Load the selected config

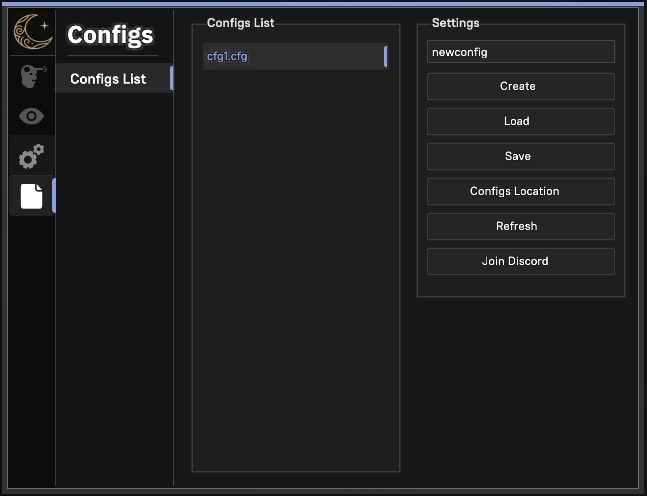tap(520, 121)
